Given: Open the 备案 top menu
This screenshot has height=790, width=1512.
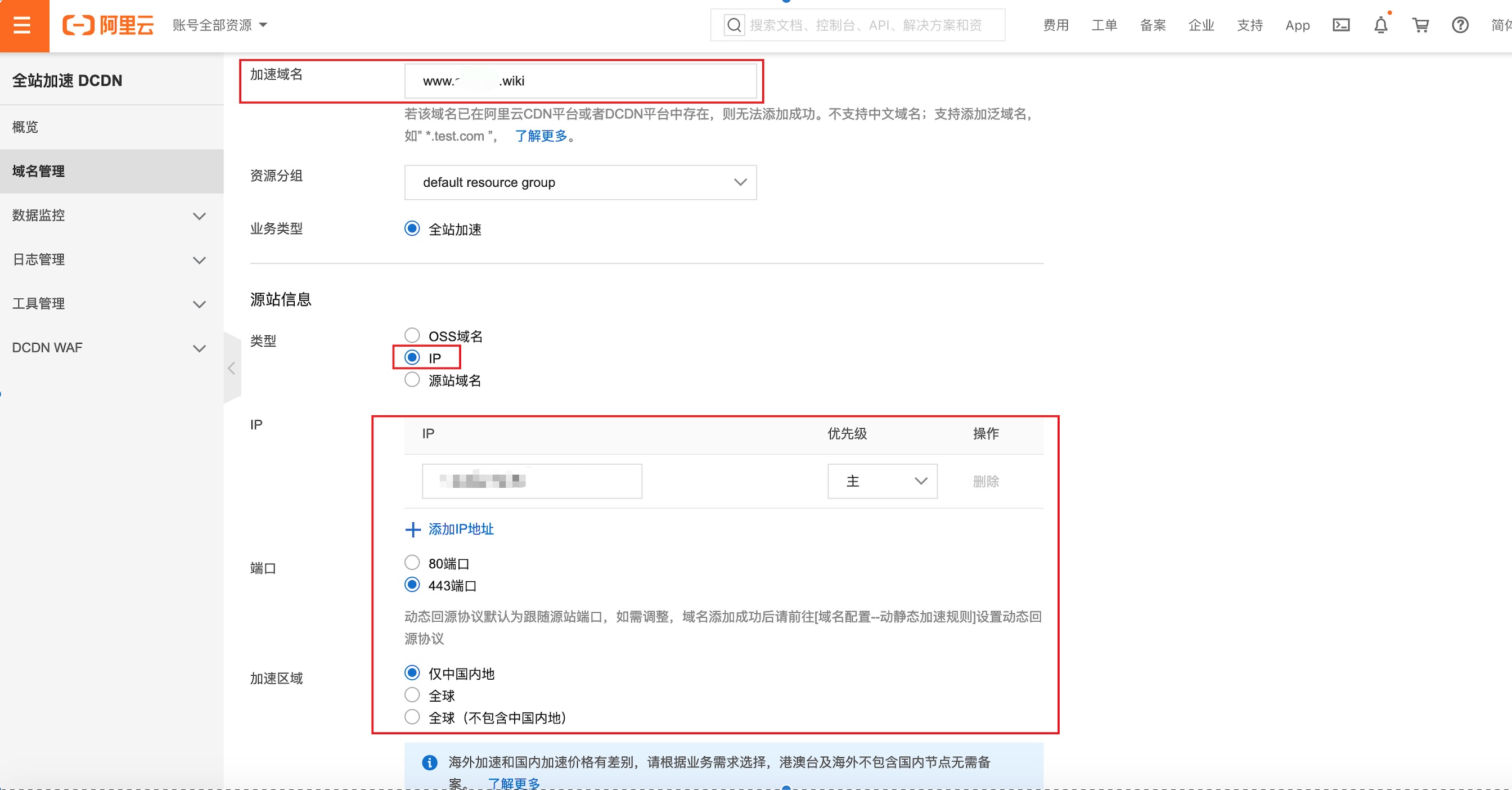Looking at the screenshot, I should (x=1153, y=25).
